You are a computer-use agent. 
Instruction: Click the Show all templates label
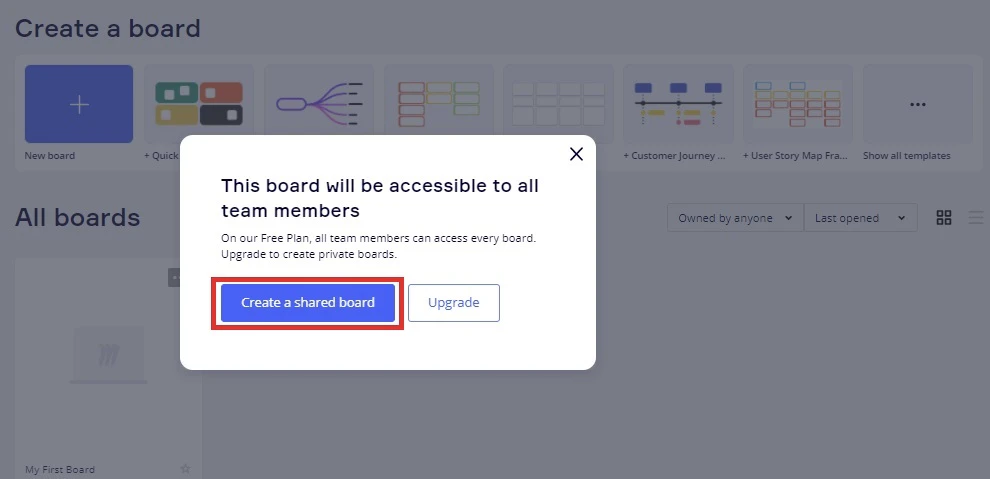pos(906,156)
